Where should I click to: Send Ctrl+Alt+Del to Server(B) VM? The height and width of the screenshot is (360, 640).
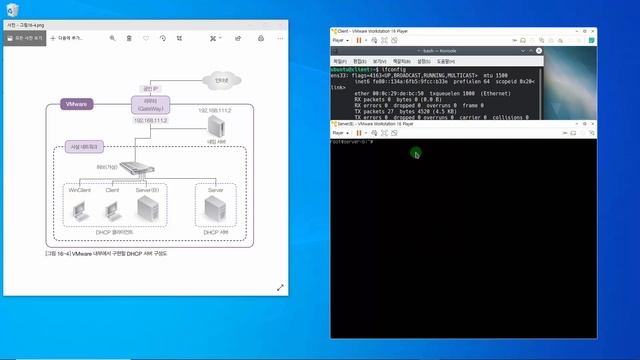click(374, 133)
